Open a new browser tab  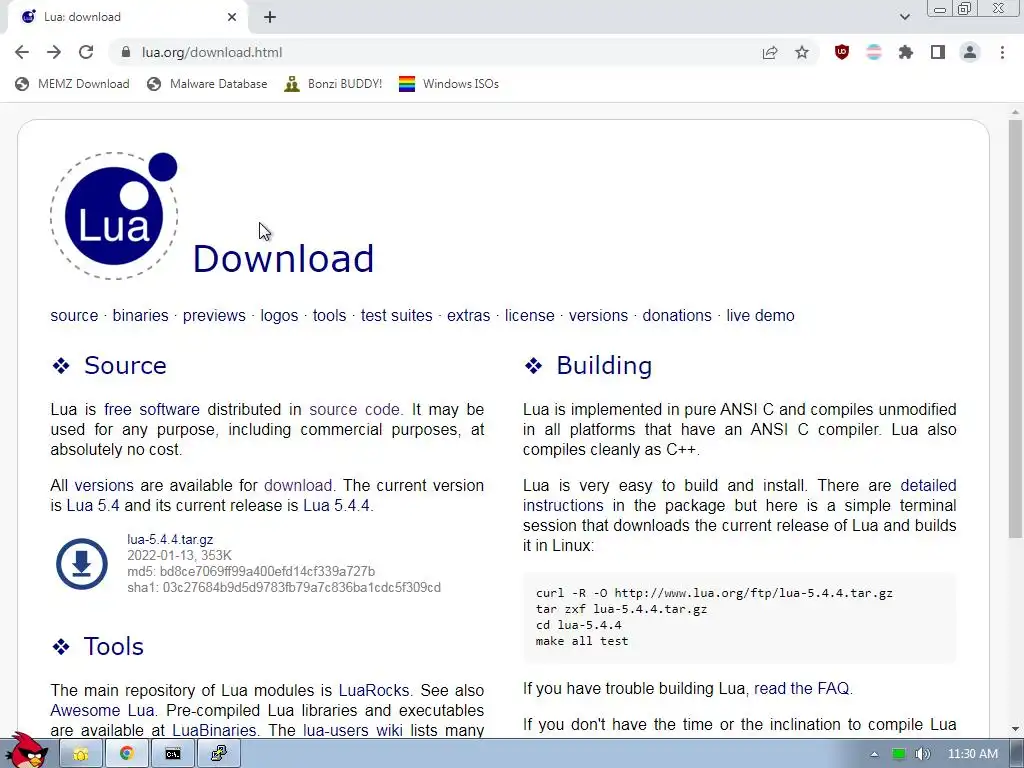[270, 17]
